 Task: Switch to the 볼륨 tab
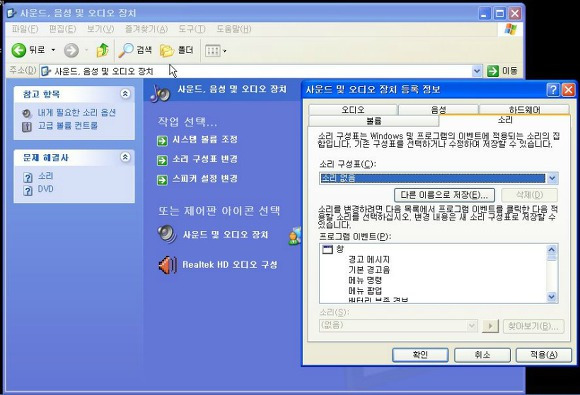pos(374,121)
